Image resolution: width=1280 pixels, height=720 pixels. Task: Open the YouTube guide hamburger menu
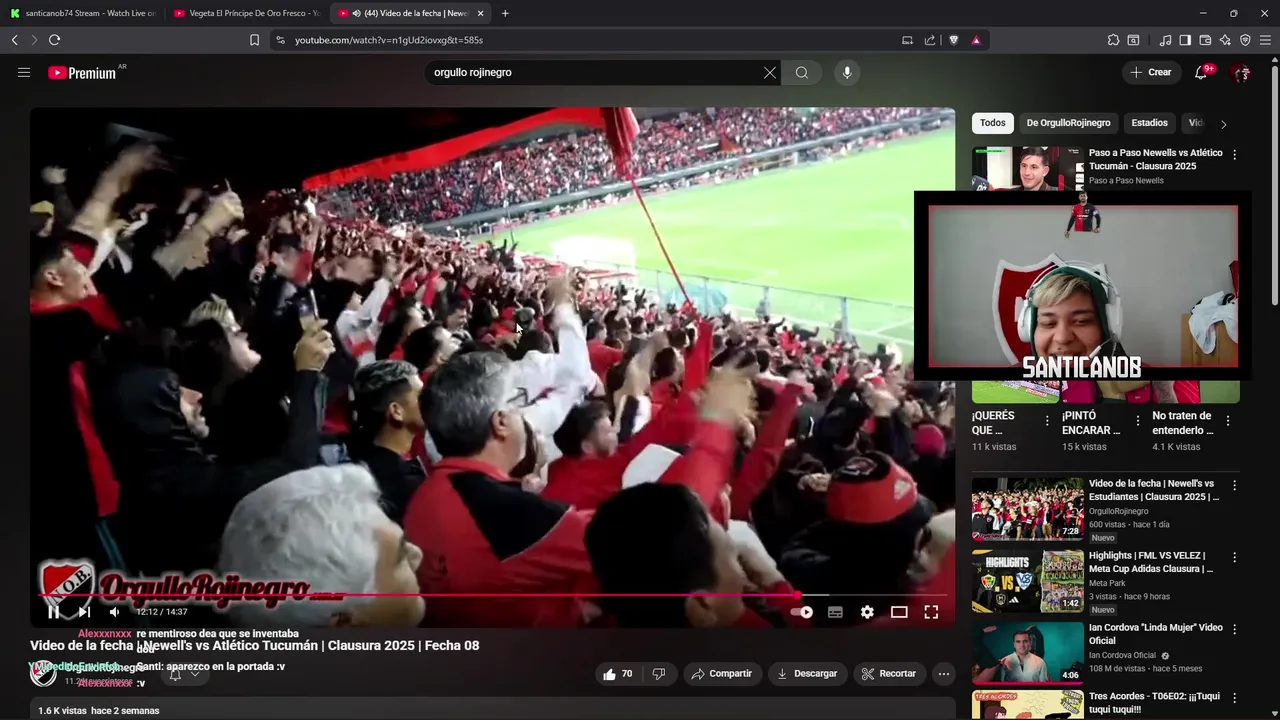click(24, 72)
